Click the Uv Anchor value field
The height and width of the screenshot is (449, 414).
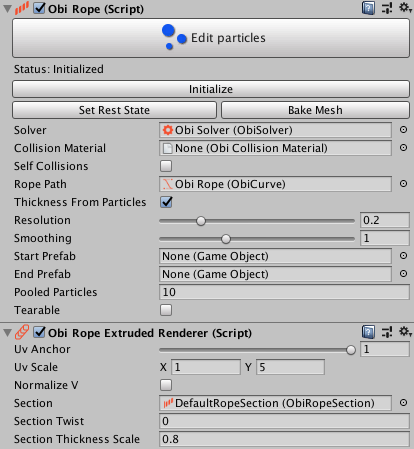(385, 349)
